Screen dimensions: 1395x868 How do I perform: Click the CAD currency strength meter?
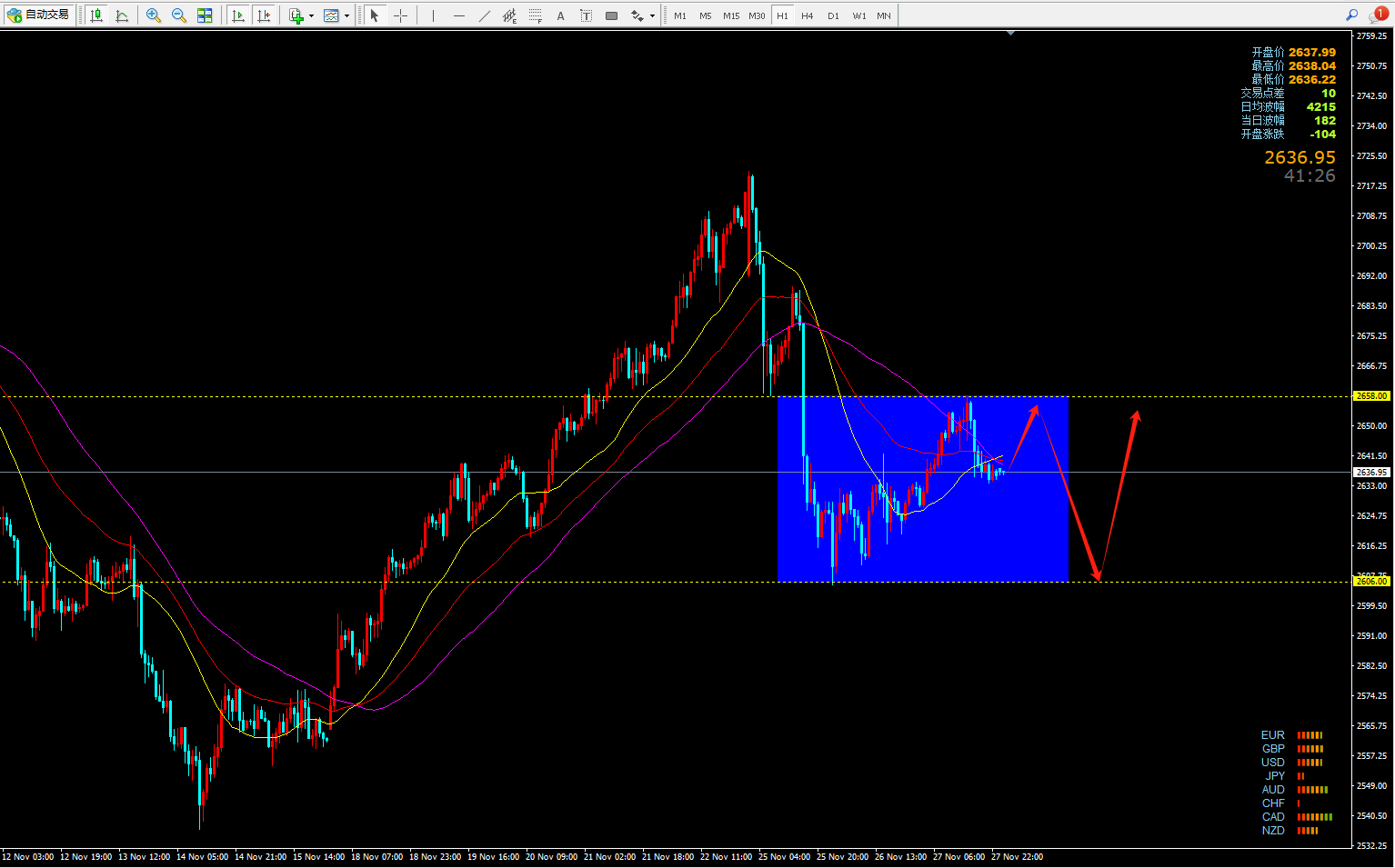(1315, 817)
